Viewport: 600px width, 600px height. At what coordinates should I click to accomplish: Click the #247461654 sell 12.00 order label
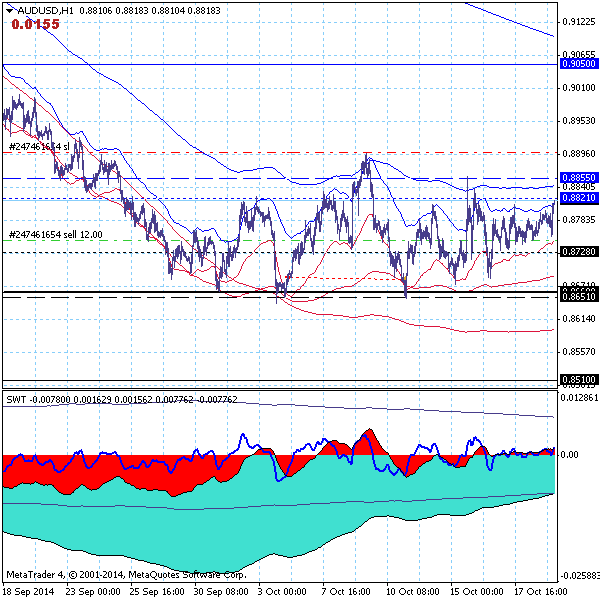(x=55, y=235)
